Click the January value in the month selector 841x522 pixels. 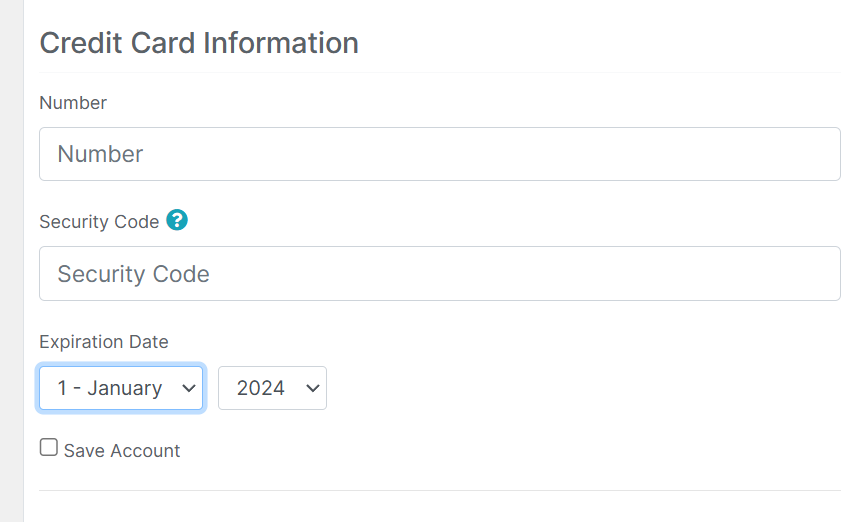click(124, 388)
